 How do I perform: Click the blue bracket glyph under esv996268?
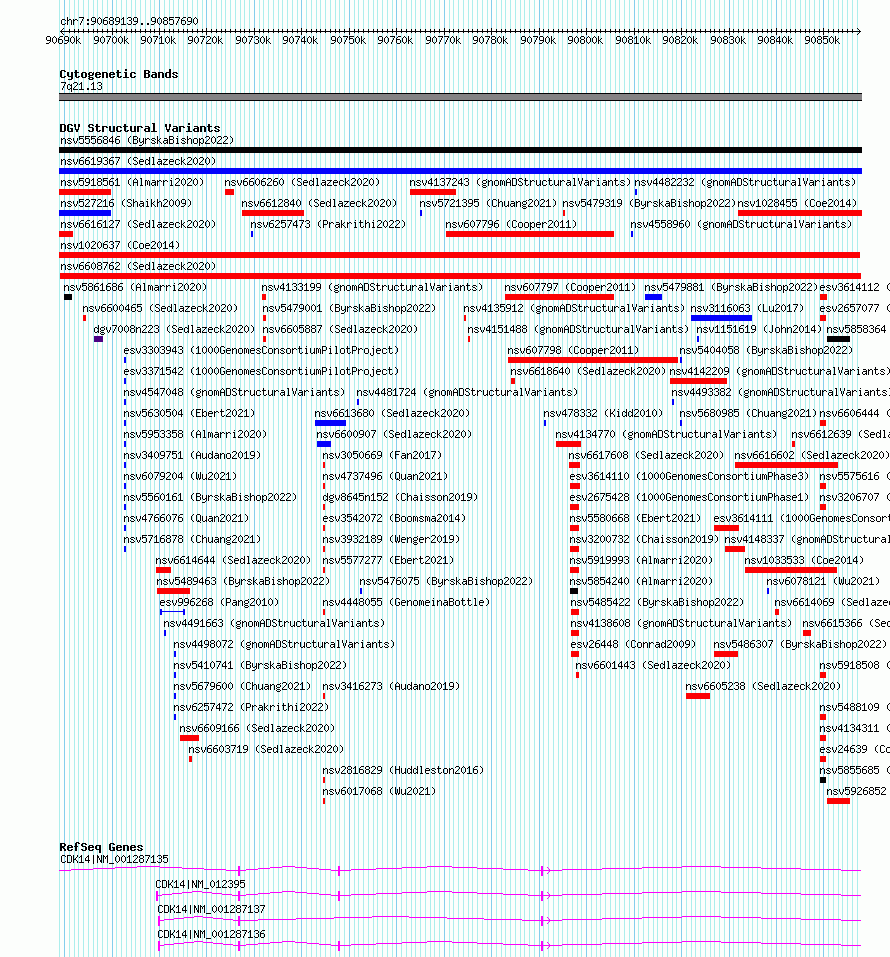click(173, 612)
